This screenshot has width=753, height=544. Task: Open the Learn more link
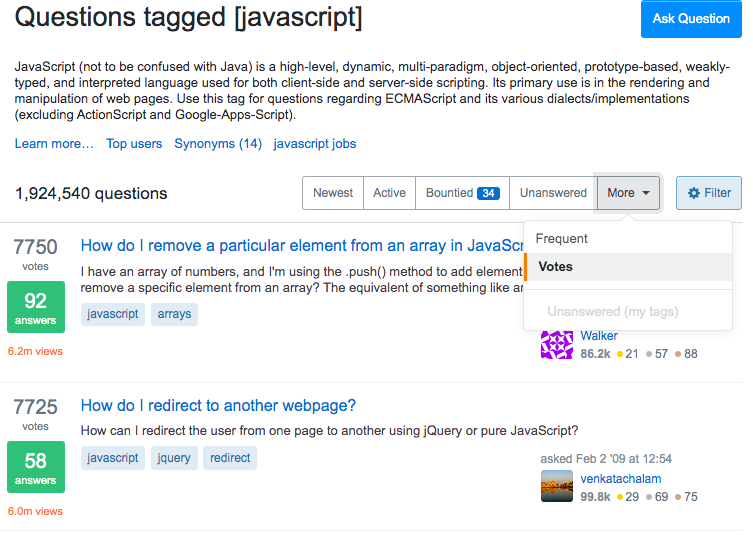(x=54, y=144)
